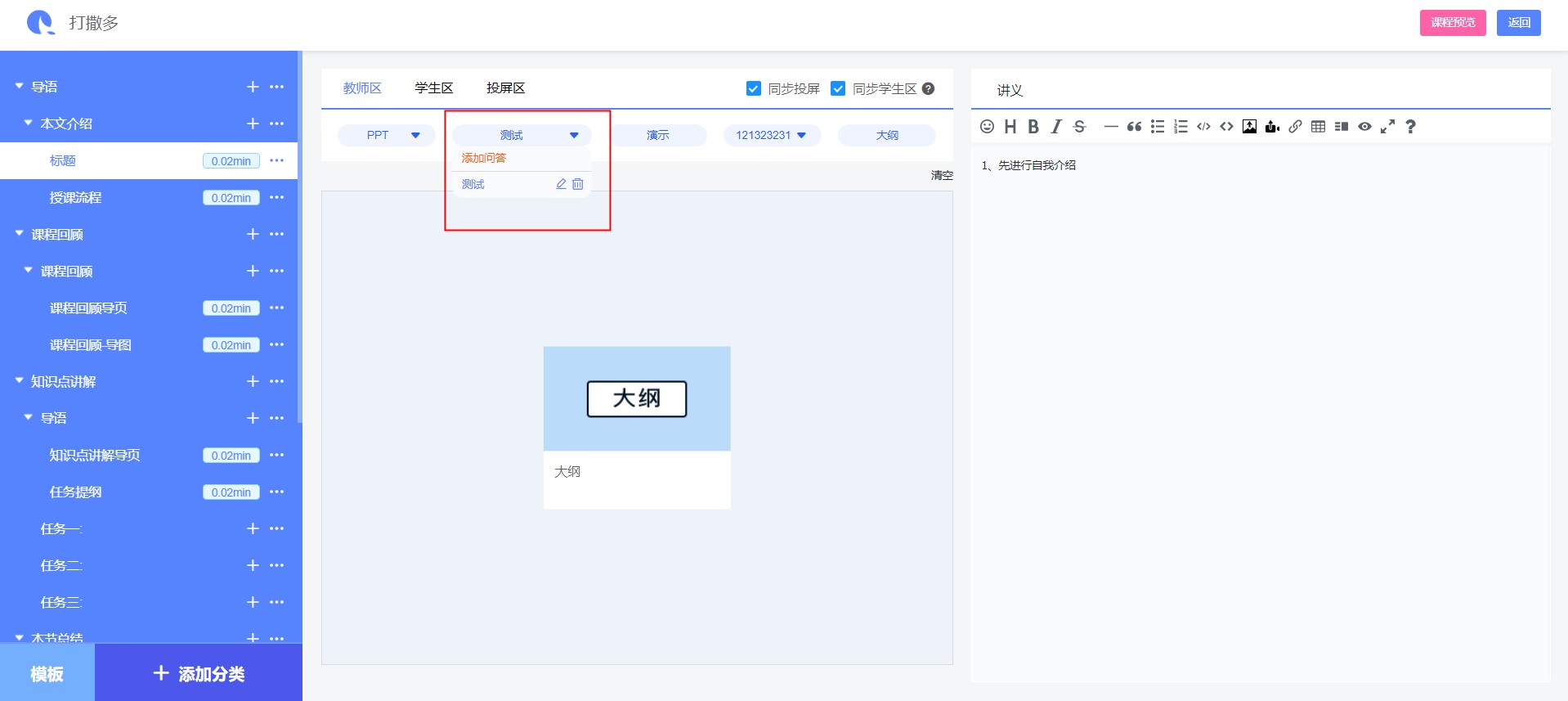Toggle 同步投屏 checkbox
This screenshot has height=701, width=1568.
click(x=754, y=88)
